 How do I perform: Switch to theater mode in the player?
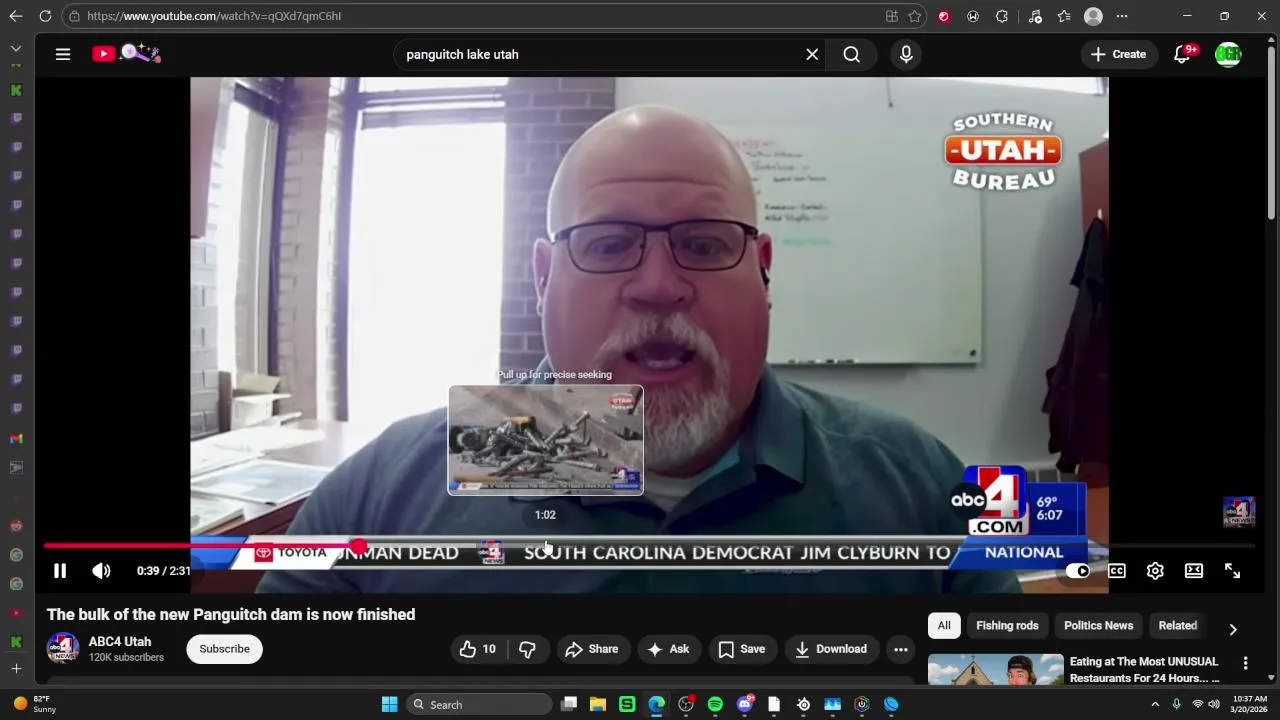coord(1194,571)
